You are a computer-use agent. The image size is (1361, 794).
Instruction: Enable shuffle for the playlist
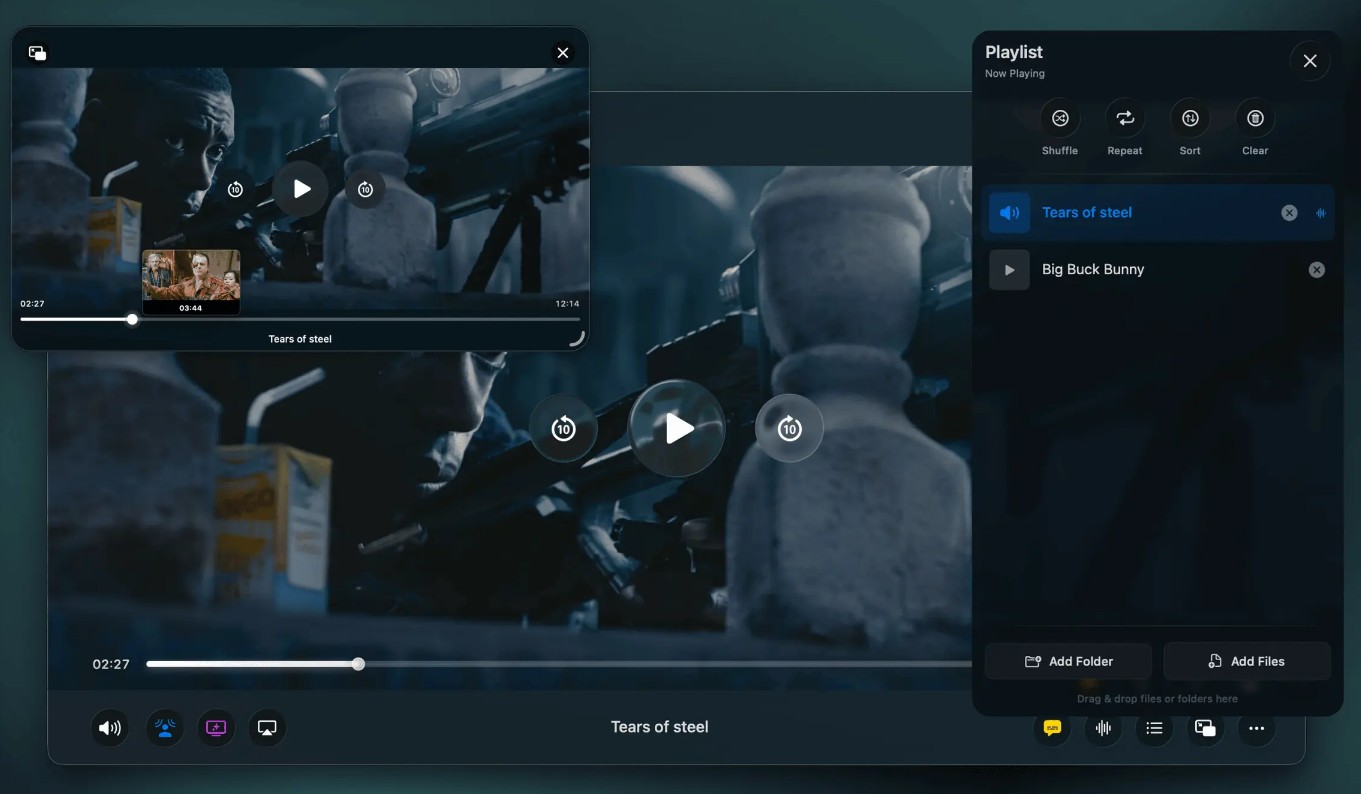[1059, 117]
